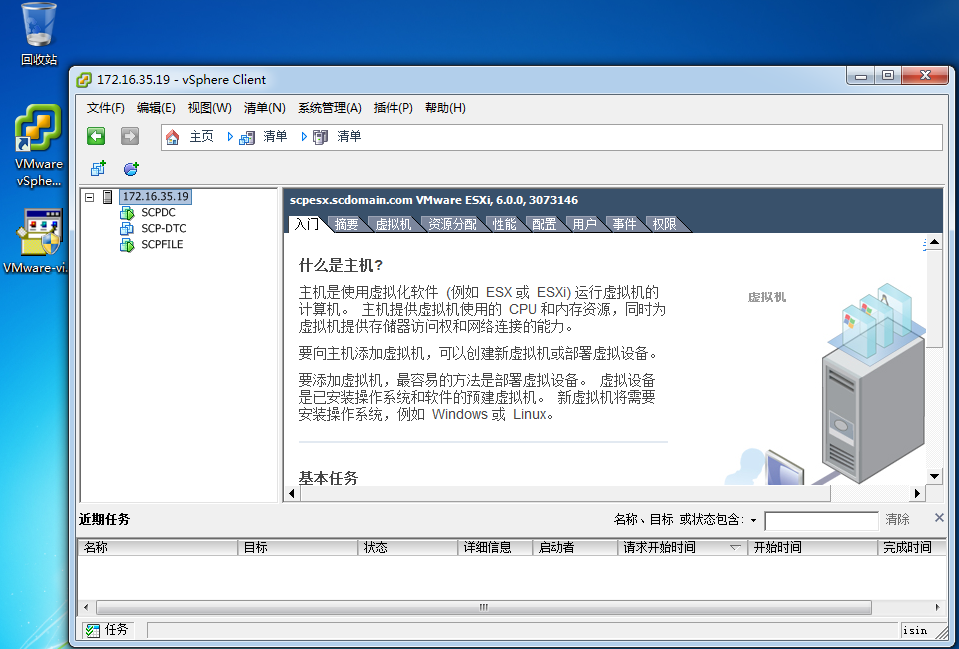Screen dimensions: 959x649
Task: Click the New Resource Pool toolbar icon
Action: tap(131, 168)
